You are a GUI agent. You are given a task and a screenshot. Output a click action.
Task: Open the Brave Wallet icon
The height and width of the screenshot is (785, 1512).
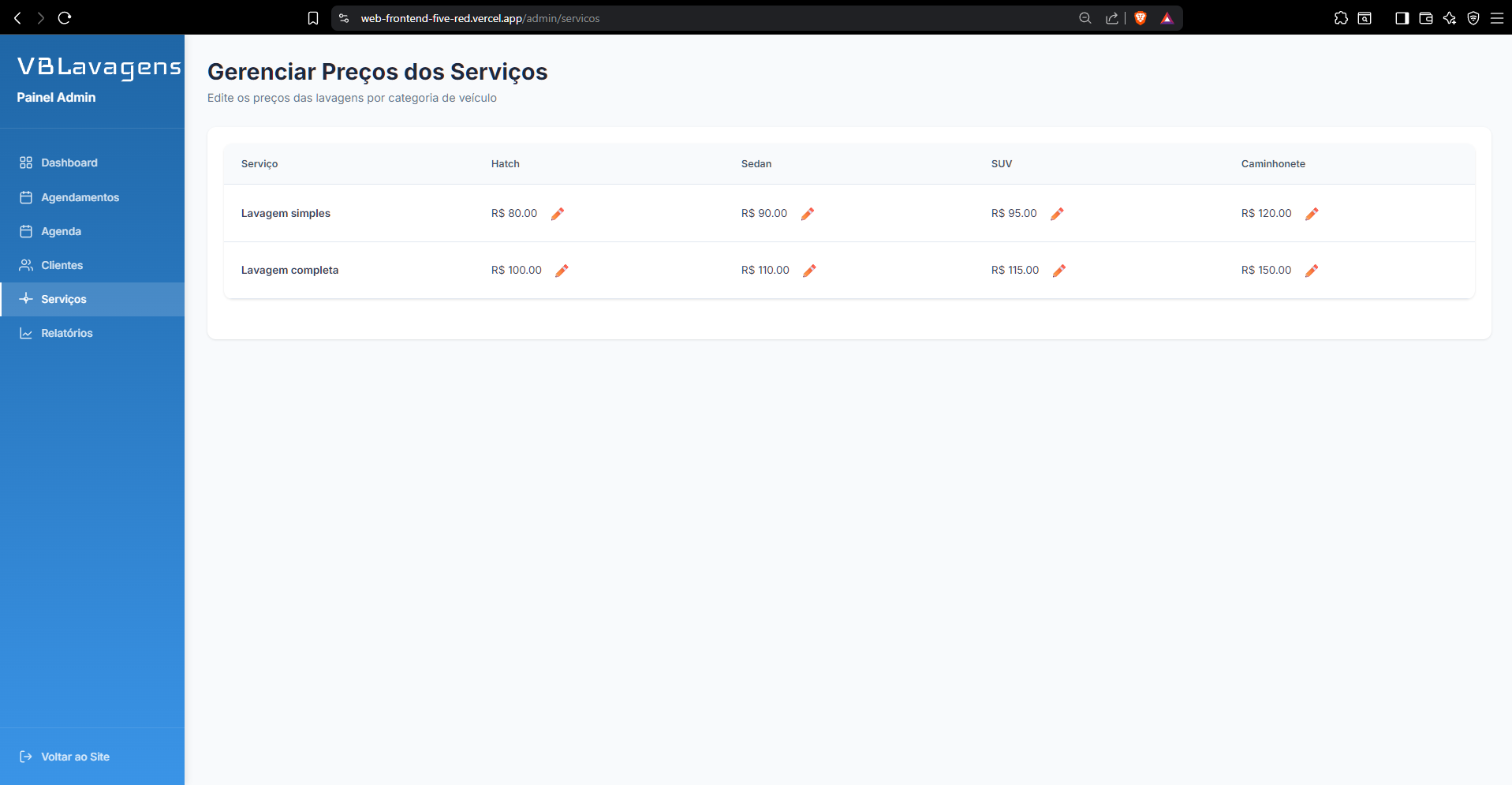tap(1426, 17)
